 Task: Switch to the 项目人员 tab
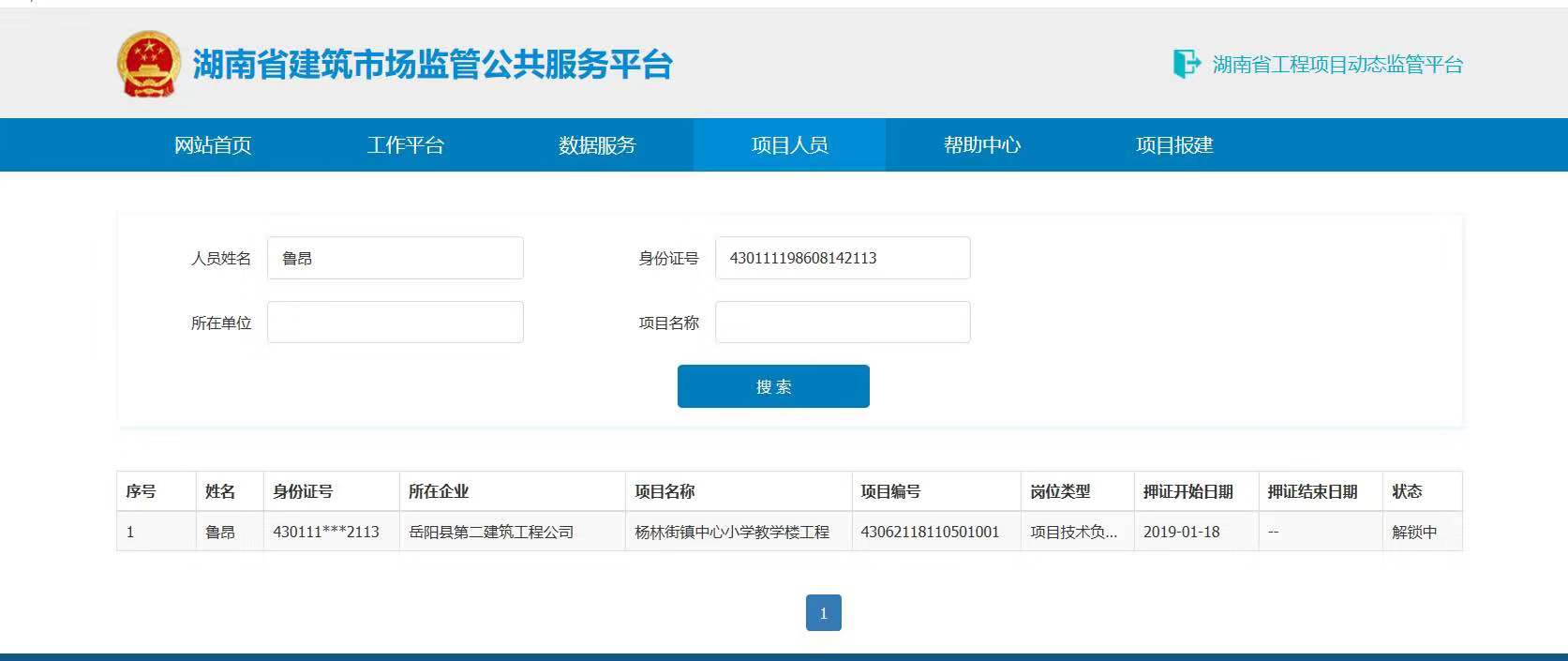click(789, 145)
